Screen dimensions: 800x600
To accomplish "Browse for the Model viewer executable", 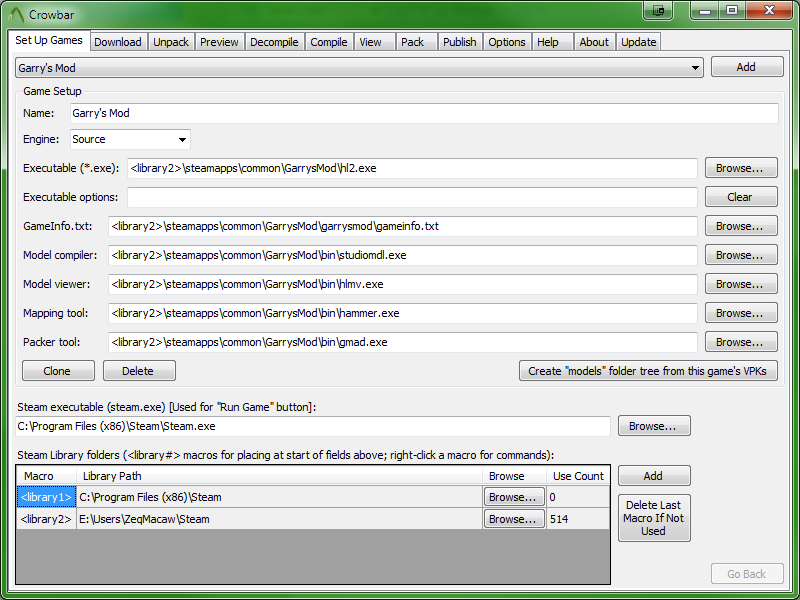I will tap(741, 284).
